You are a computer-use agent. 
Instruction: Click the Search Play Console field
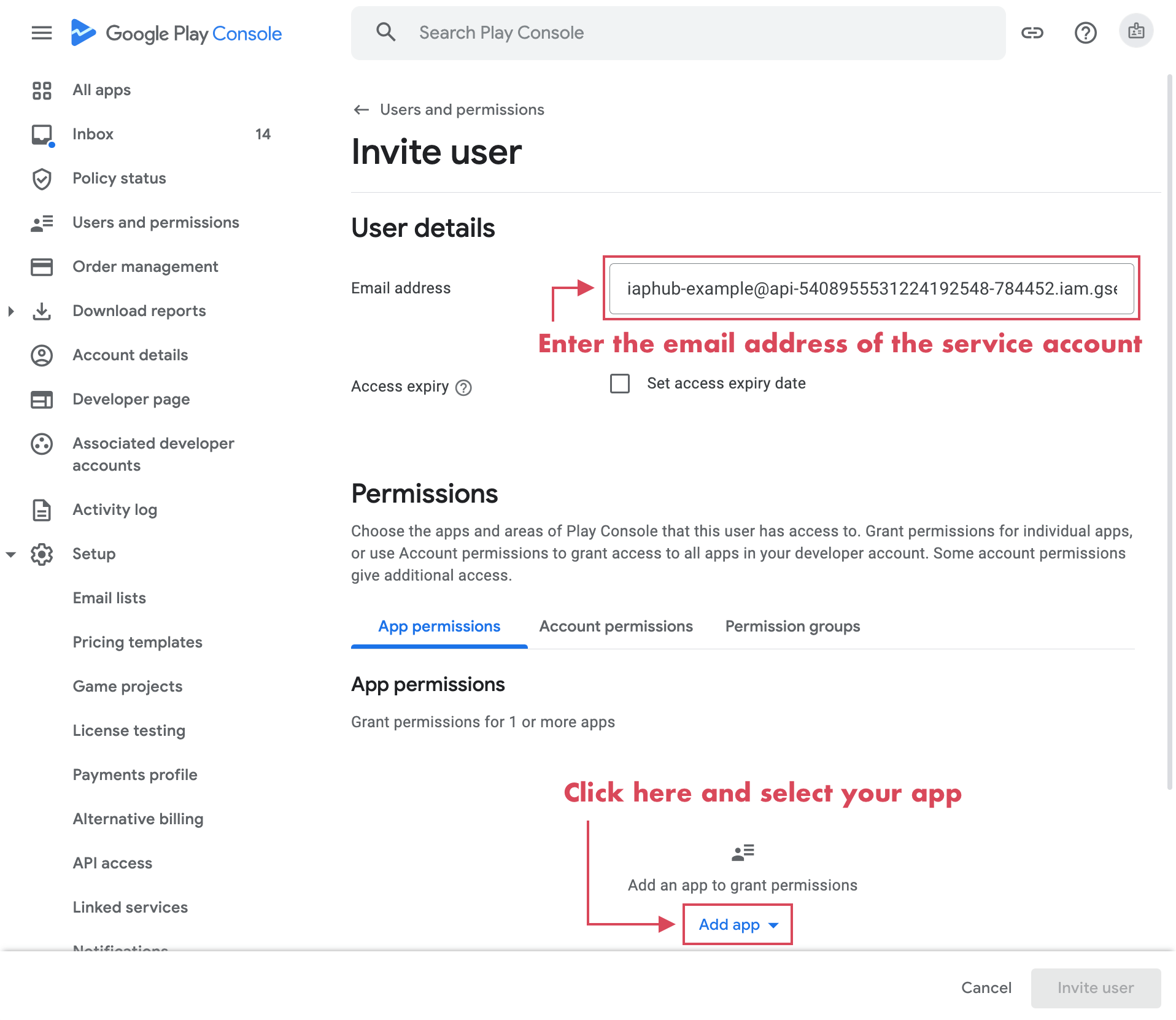coord(678,33)
